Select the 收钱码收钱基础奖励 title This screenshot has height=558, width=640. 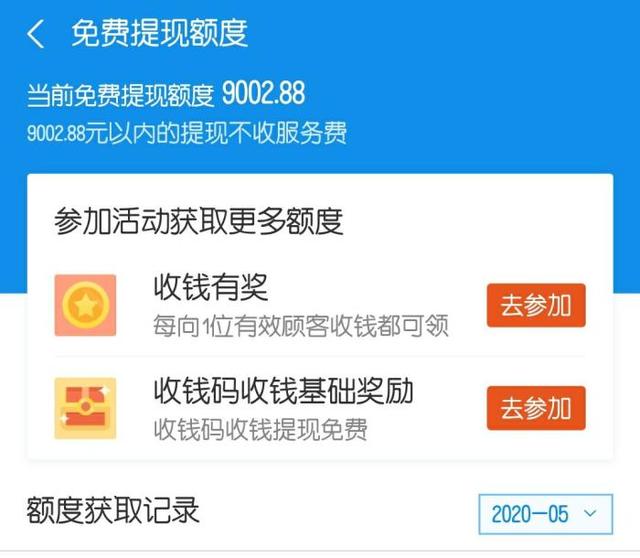coord(283,391)
